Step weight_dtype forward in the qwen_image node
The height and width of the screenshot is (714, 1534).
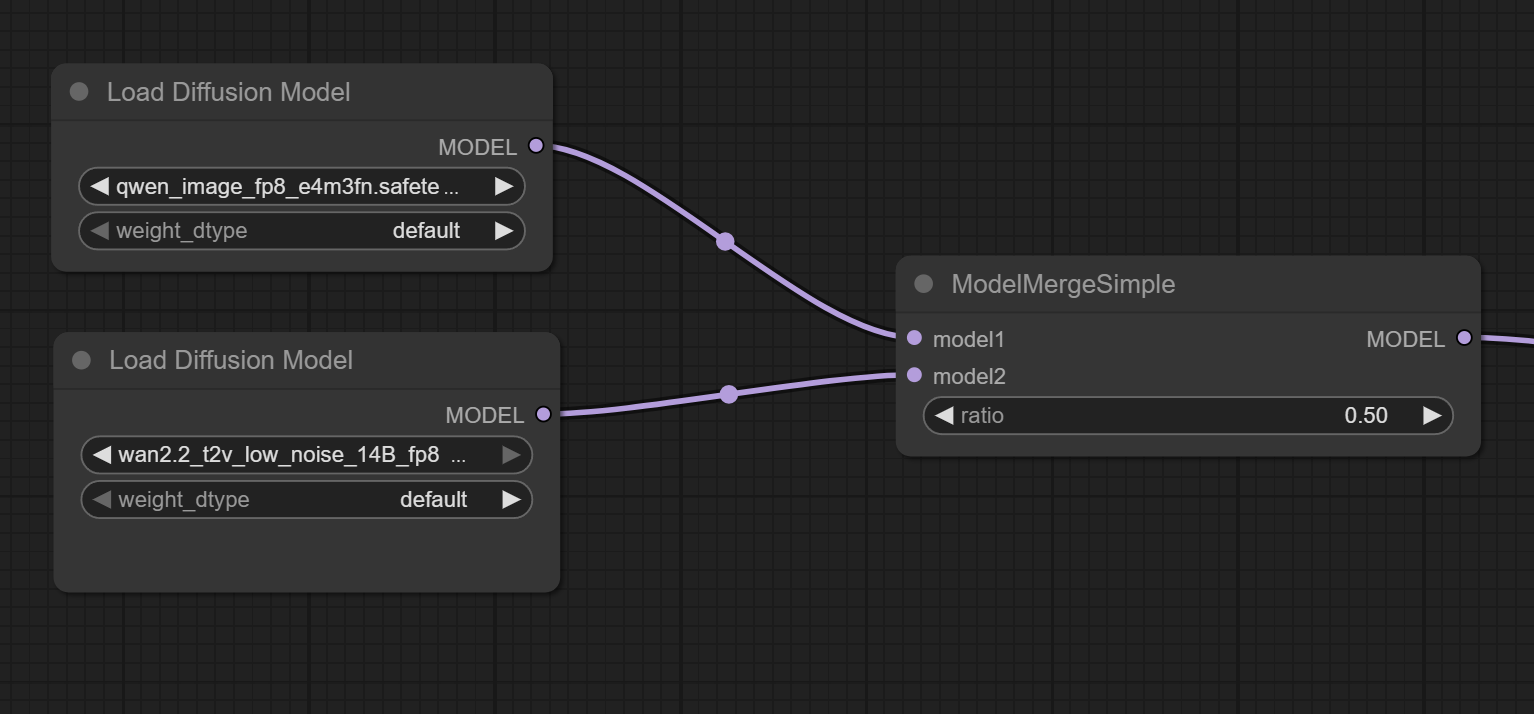(504, 231)
